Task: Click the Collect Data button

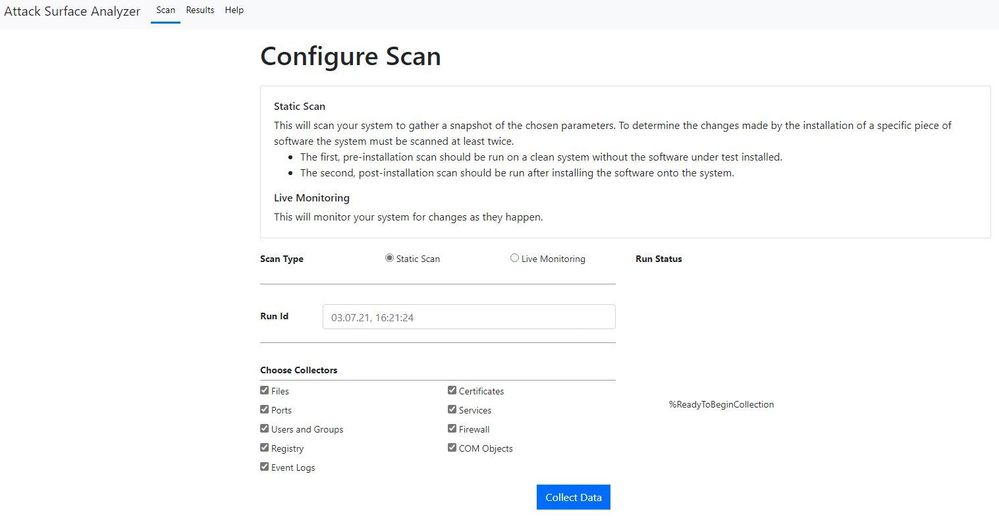Action: pyautogui.click(x=573, y=497)
